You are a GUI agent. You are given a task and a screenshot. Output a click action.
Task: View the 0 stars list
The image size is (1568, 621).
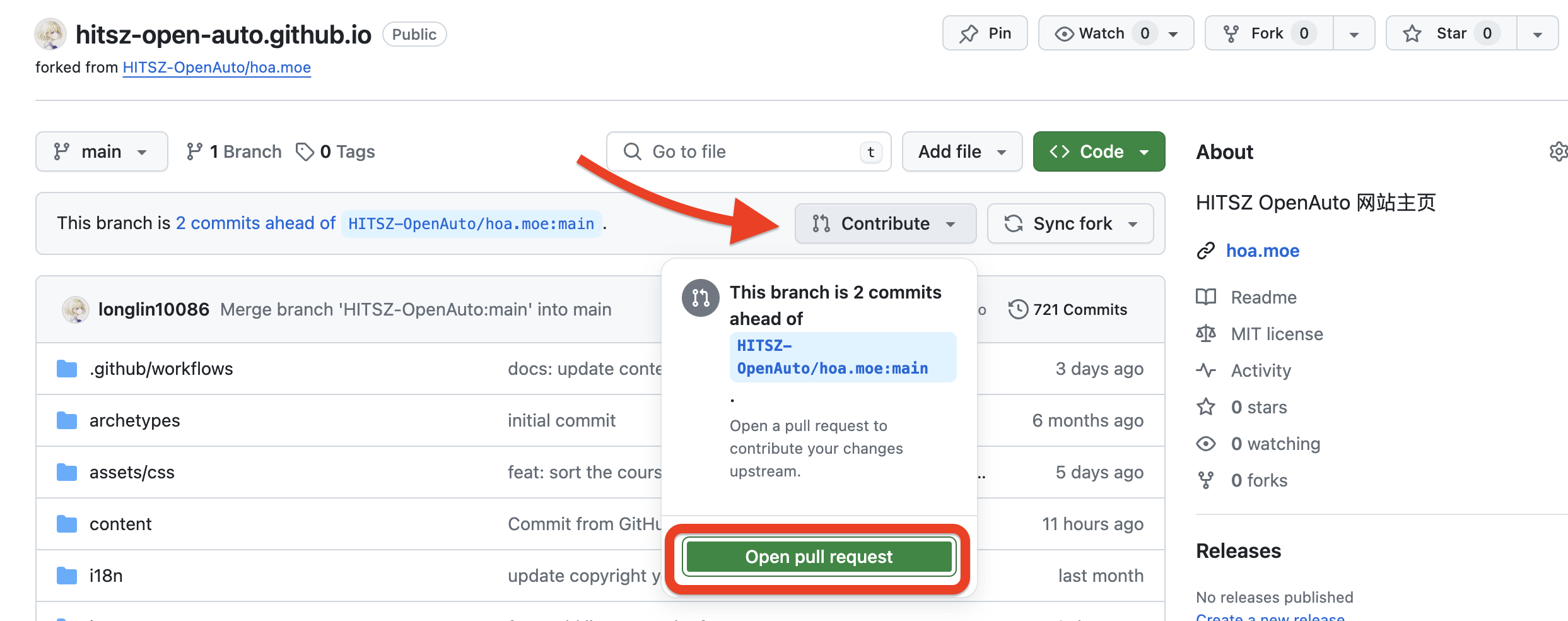tap(1259, 407)
